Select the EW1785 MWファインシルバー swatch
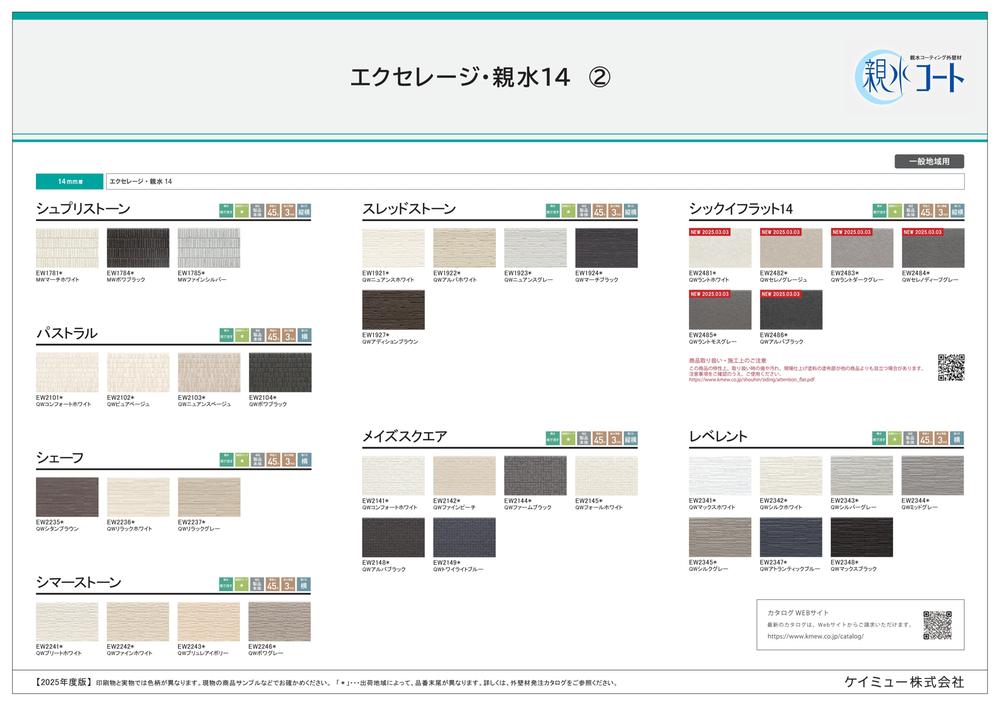Image resolution: width=1000 pixels, height=704 pixels. (x=209, y=248)
